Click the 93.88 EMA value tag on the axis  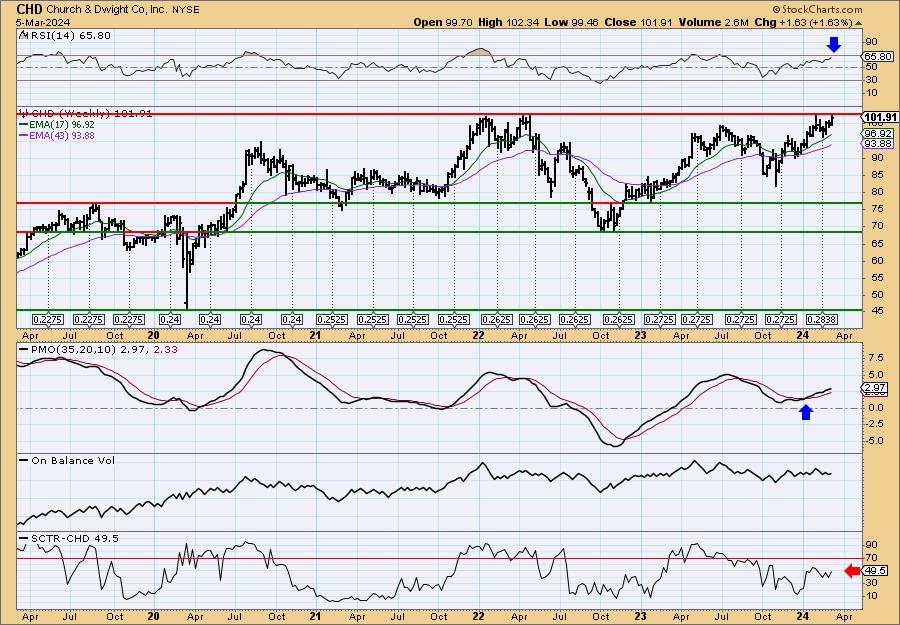coord(878,143)
